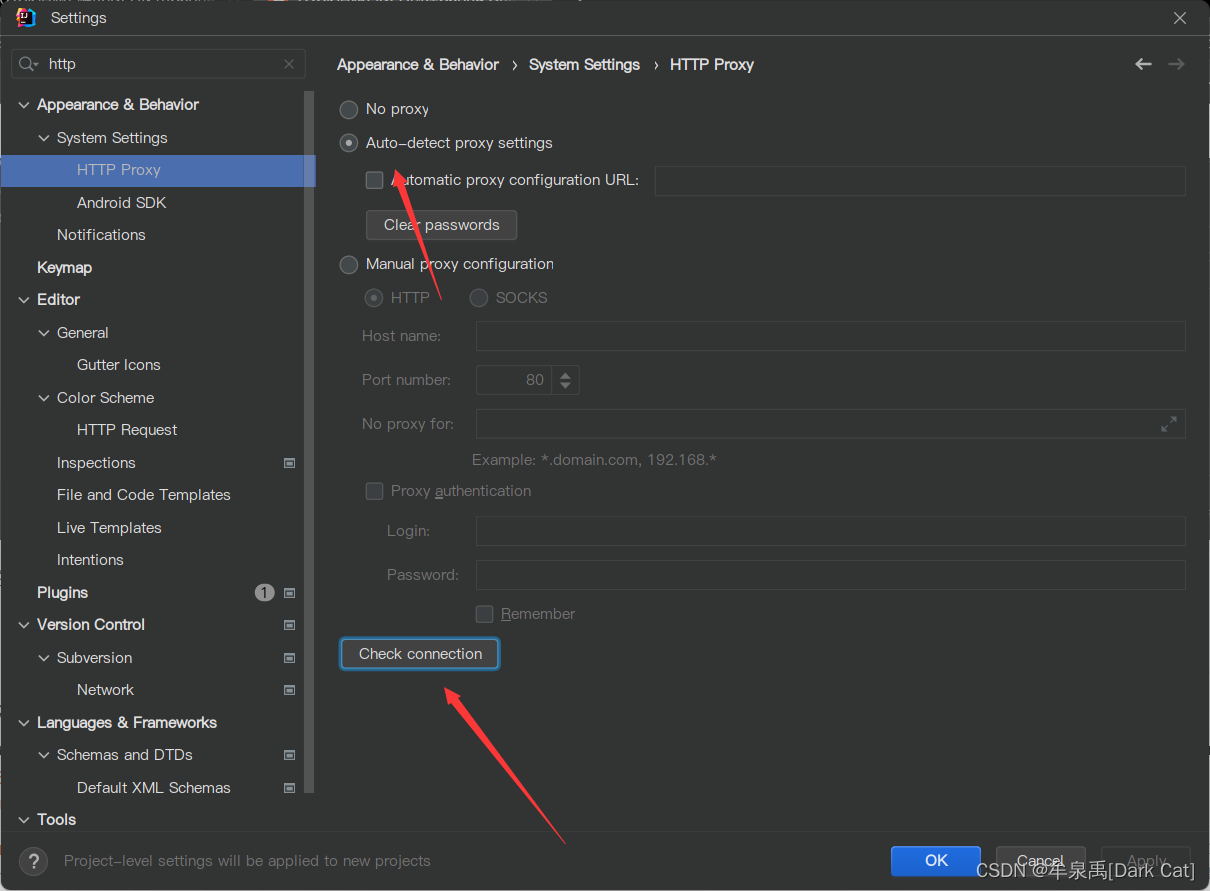Collapse the Editor tree node
The height and width of the screenshot is (891, 1210).
click(x=24, y=300)
